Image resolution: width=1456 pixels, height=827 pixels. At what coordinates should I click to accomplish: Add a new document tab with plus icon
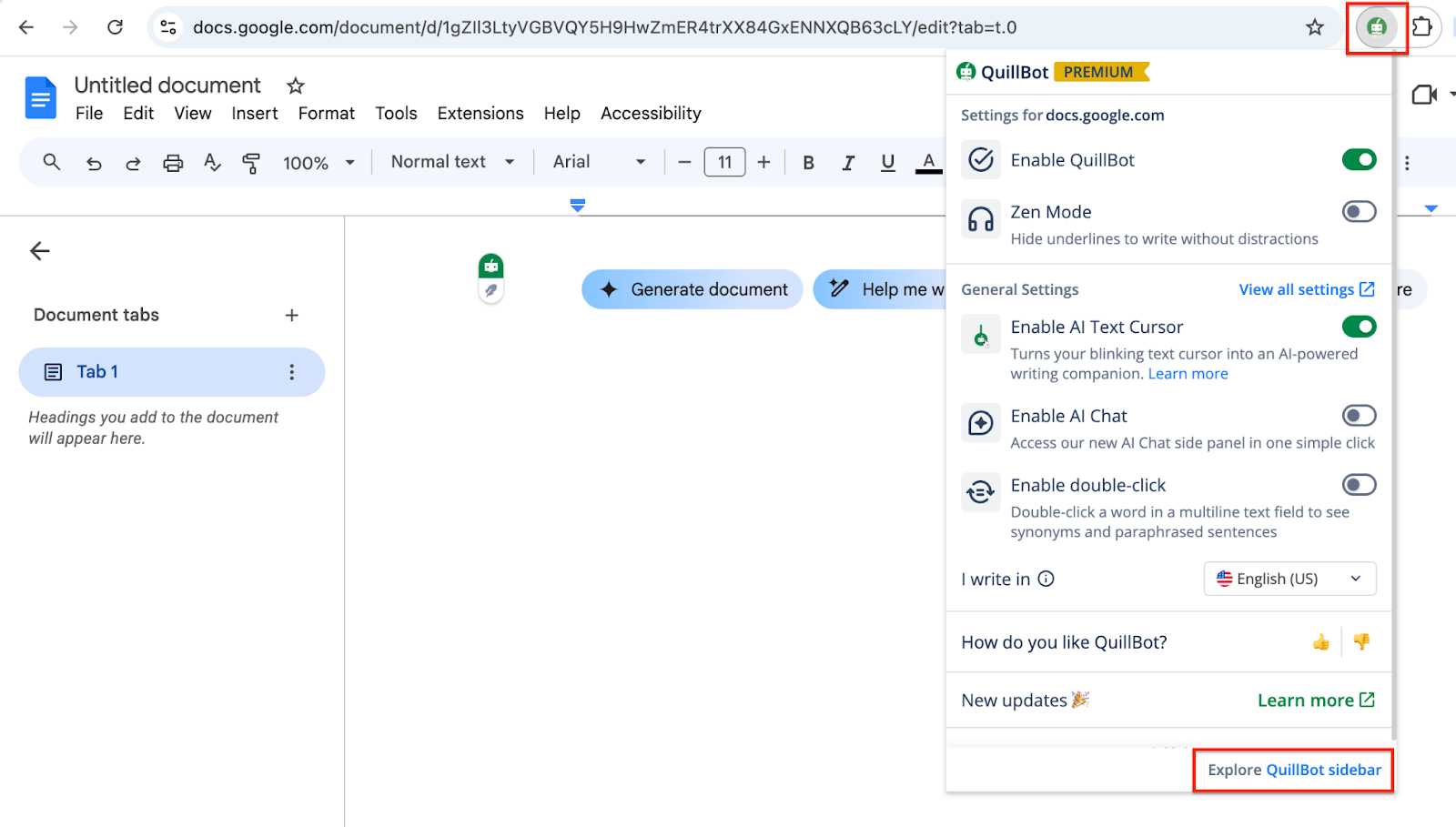click(x=291, y=315)
